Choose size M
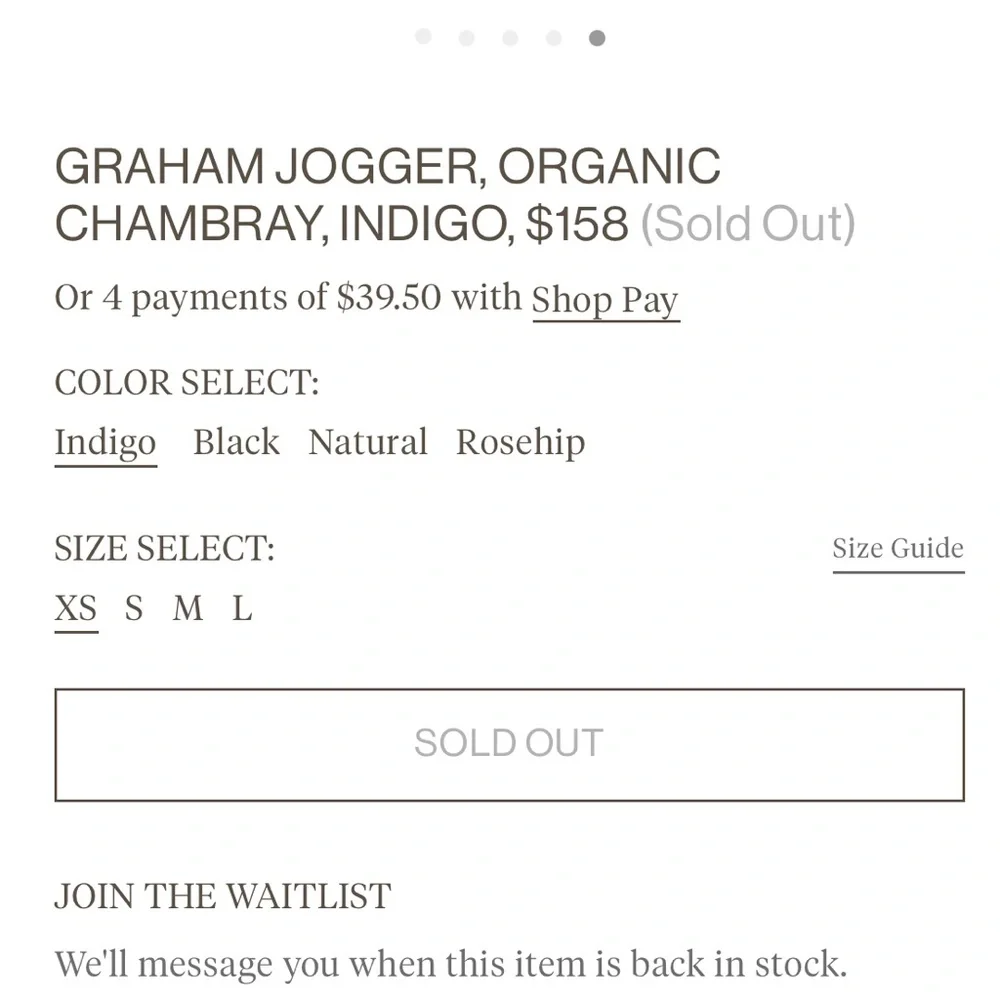 [186, 608]
